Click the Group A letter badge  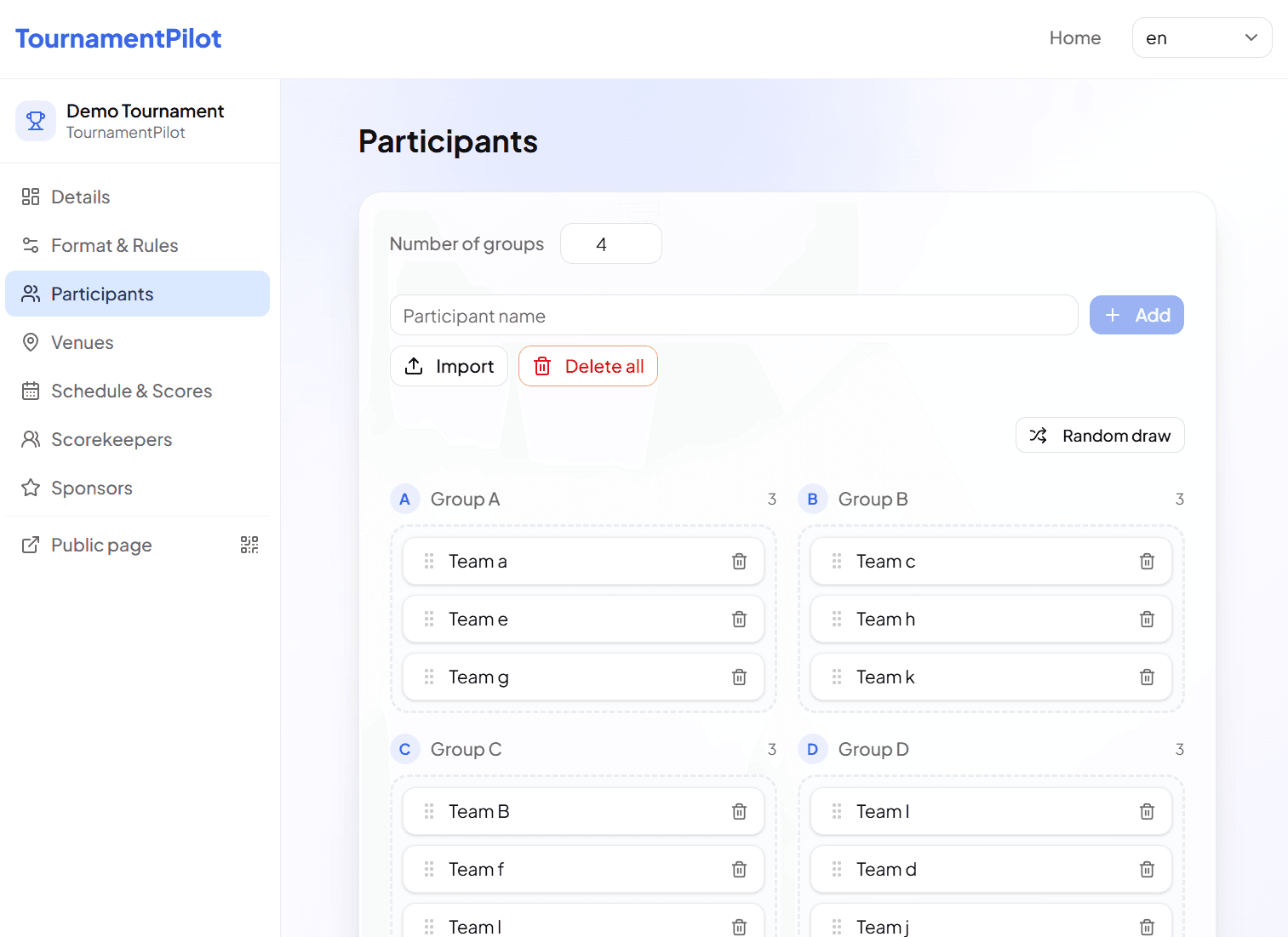405,500
